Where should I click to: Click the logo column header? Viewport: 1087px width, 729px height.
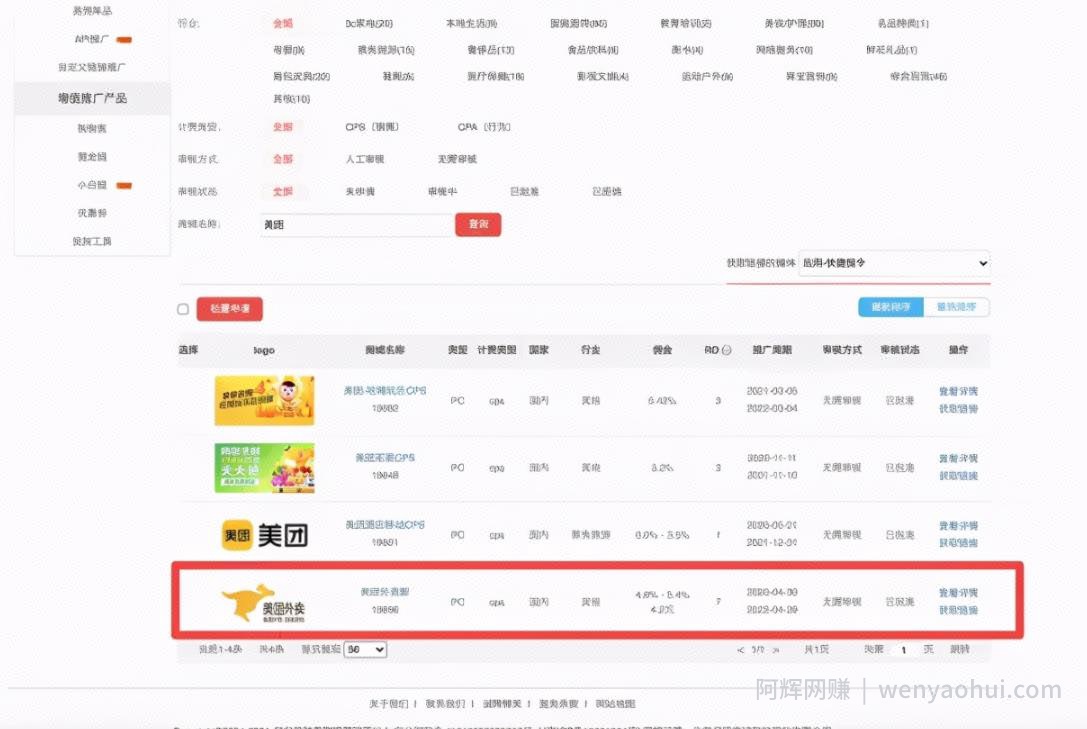click(x=264, y=351)
